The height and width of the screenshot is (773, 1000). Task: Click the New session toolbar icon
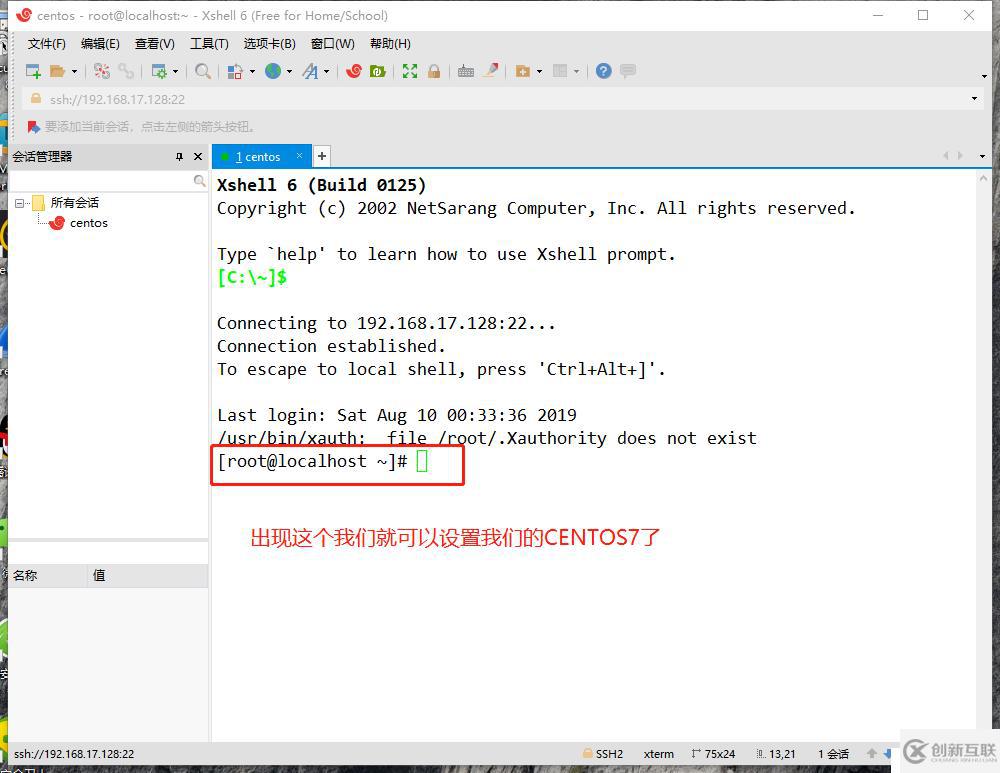pyautogui.click(x=33, y=71)
